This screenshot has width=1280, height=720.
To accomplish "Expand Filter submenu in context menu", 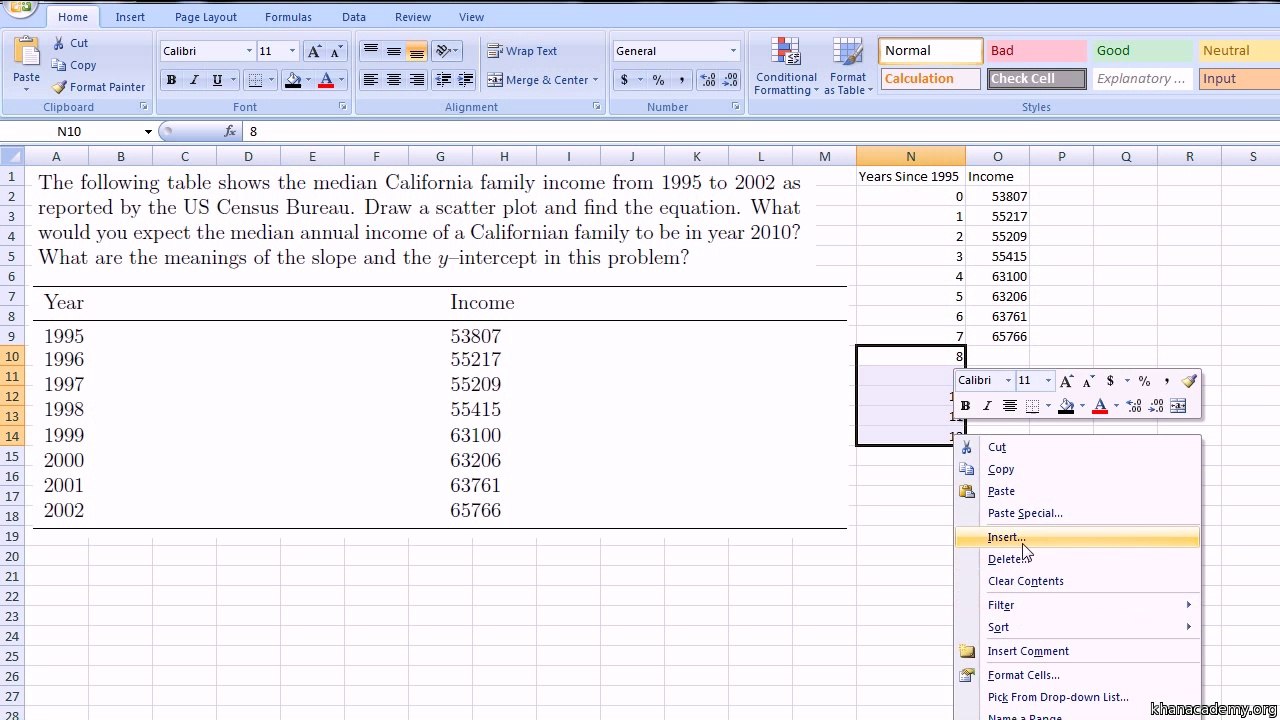I will point(1189,605).
